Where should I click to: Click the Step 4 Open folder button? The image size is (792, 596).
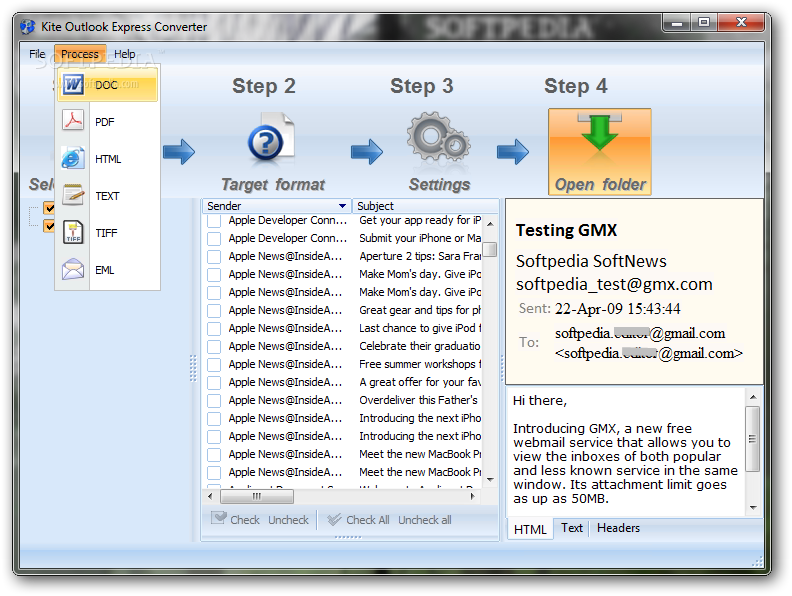(600, 152)
